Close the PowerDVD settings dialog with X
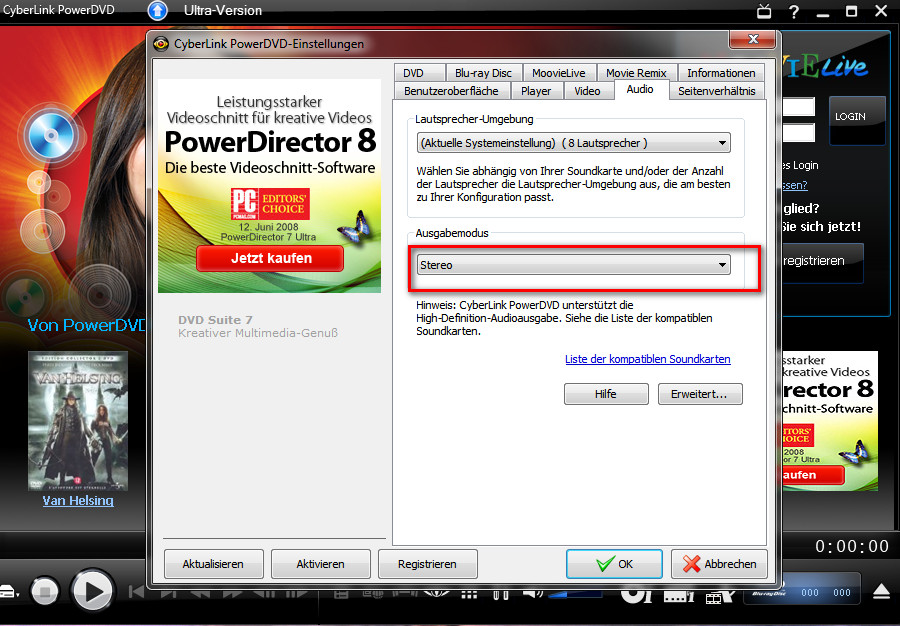 tap(752, 38)
